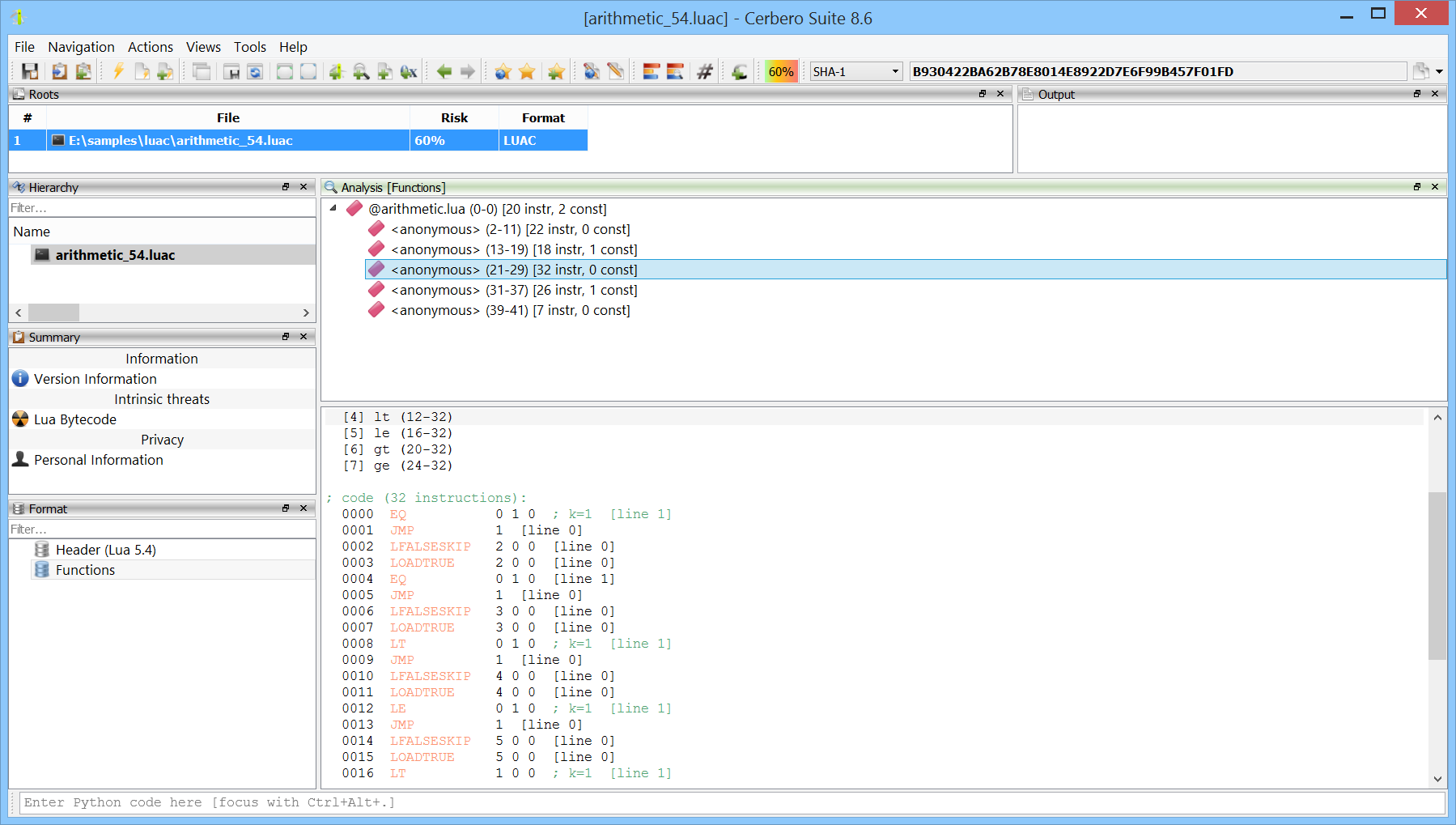
Task: Collapse the @arithmetic.lua tree node
Action: point(333,208)
